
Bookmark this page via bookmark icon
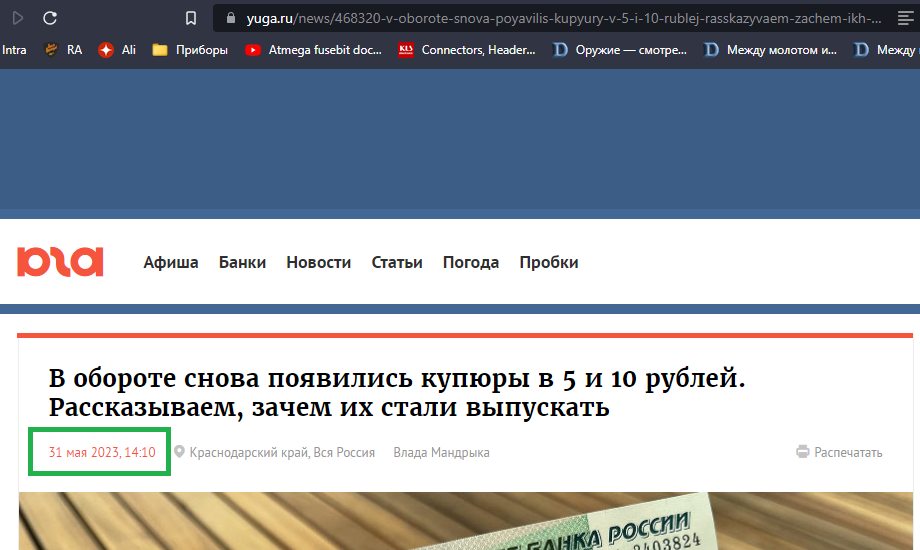pos(191,18)
